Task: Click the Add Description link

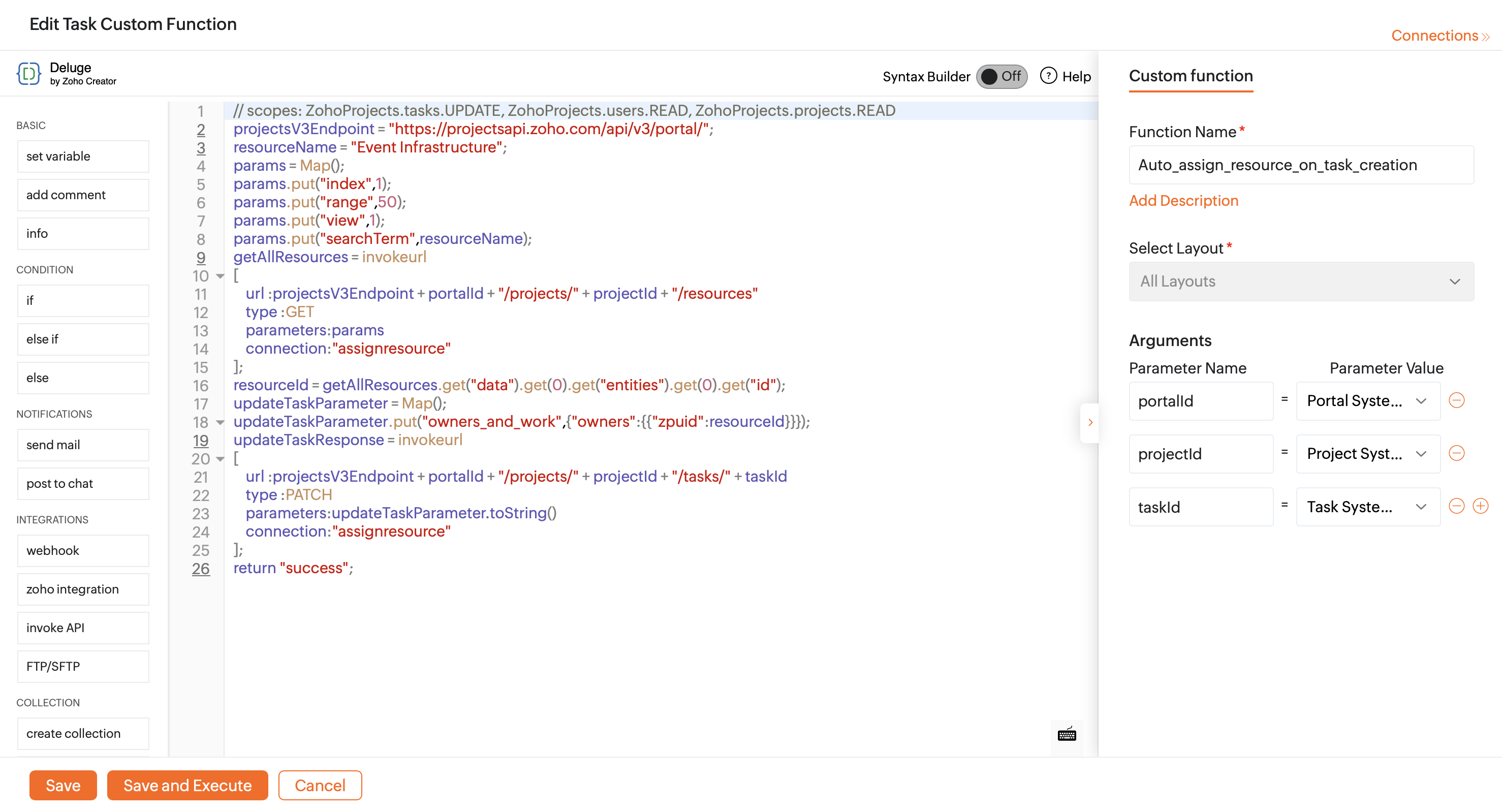Action: [x=1183, y=201]
